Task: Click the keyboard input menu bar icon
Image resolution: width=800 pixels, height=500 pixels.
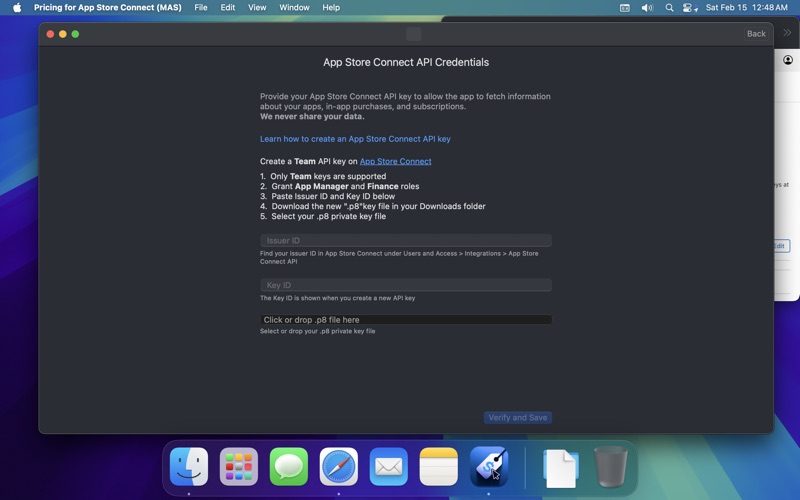Action: [624, 8]
